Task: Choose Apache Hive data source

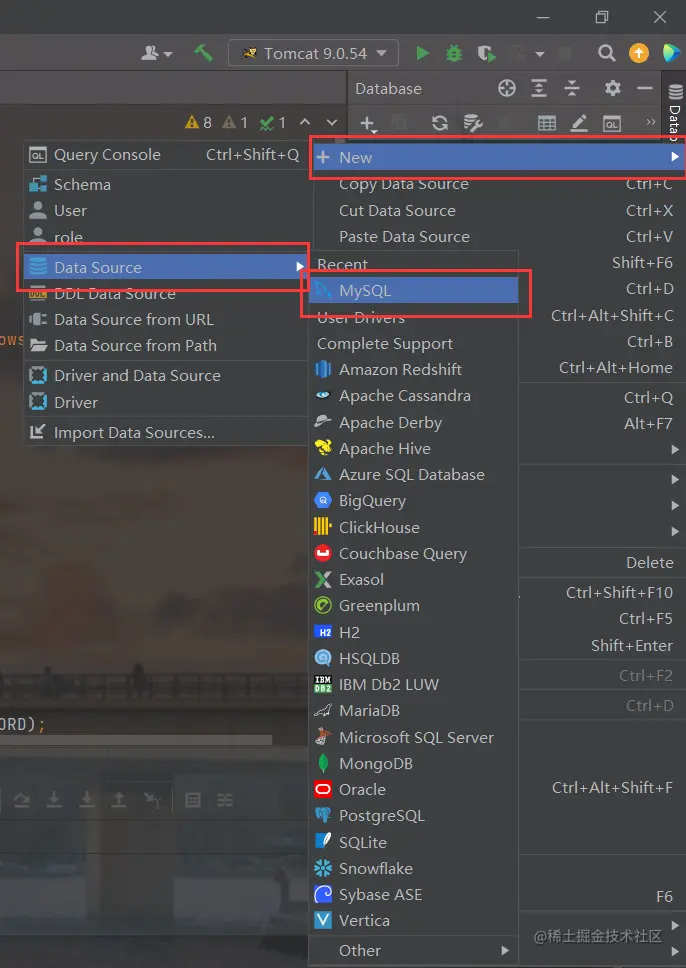Action: 414,449
